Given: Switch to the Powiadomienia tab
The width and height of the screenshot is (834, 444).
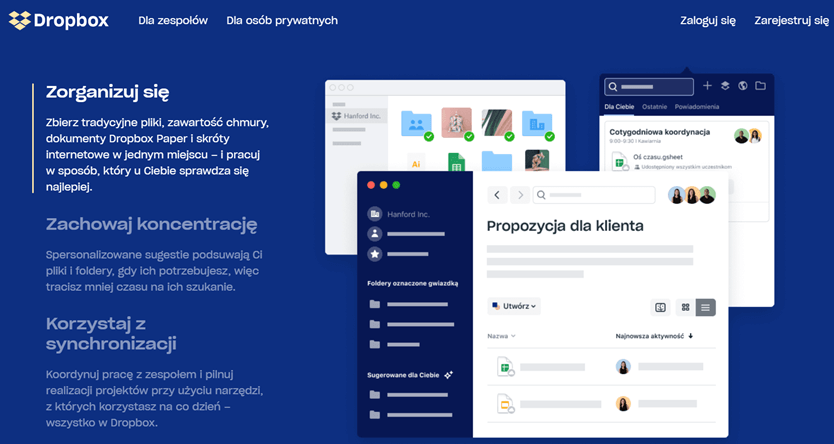Looking at the screenshot, I should pyautogui.click(x=697, y=107).
